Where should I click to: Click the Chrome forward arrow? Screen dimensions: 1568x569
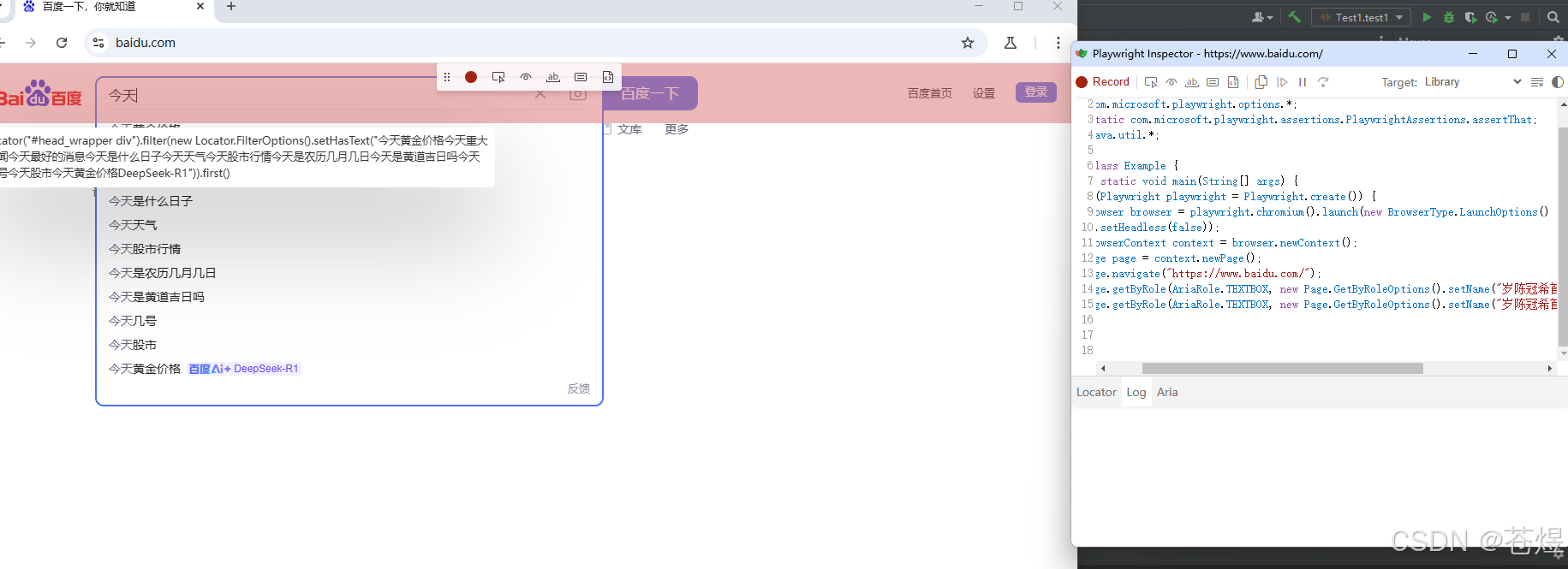(x=31, y=43)
